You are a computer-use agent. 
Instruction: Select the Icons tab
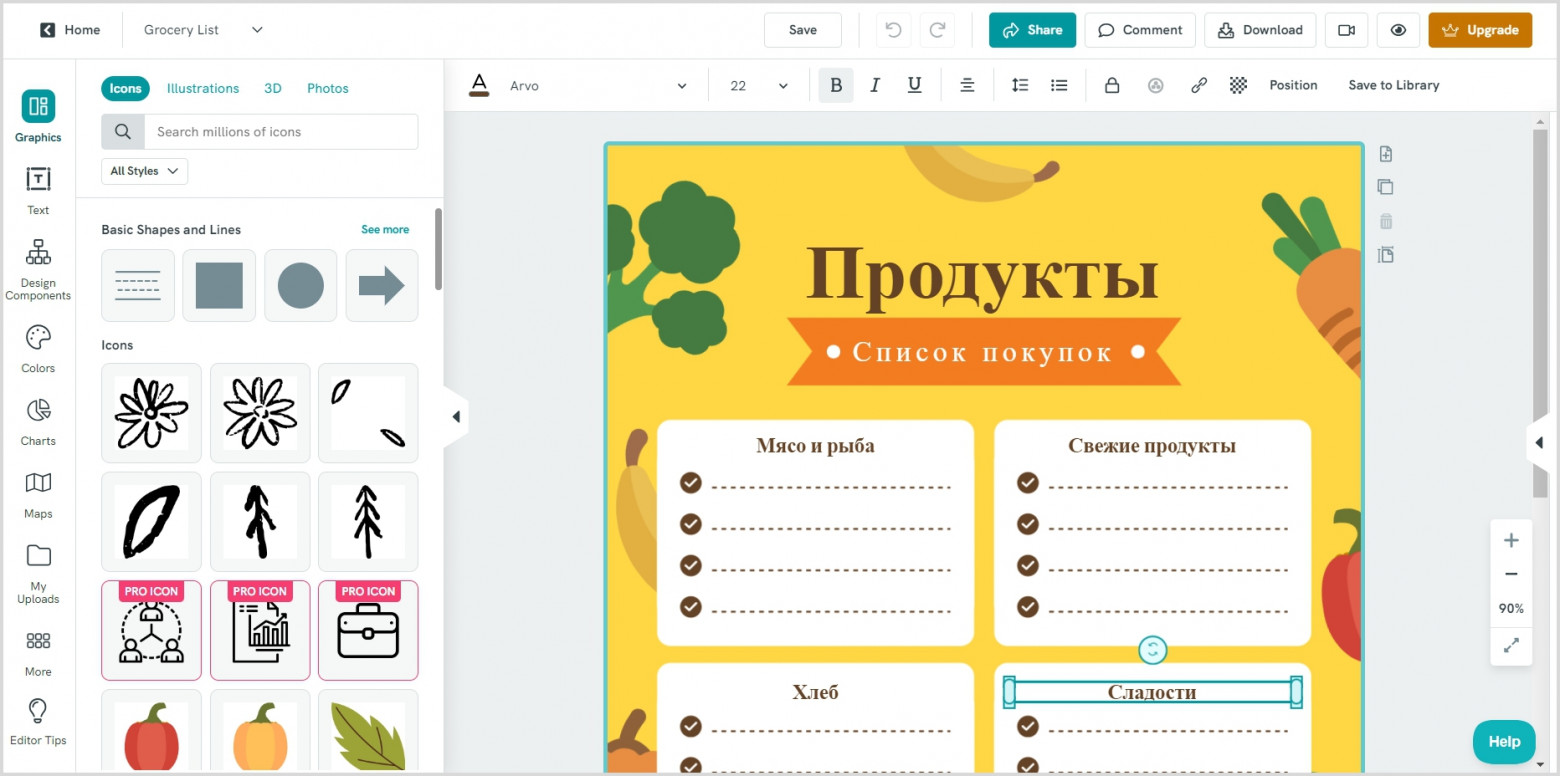(x=125, y=88)
